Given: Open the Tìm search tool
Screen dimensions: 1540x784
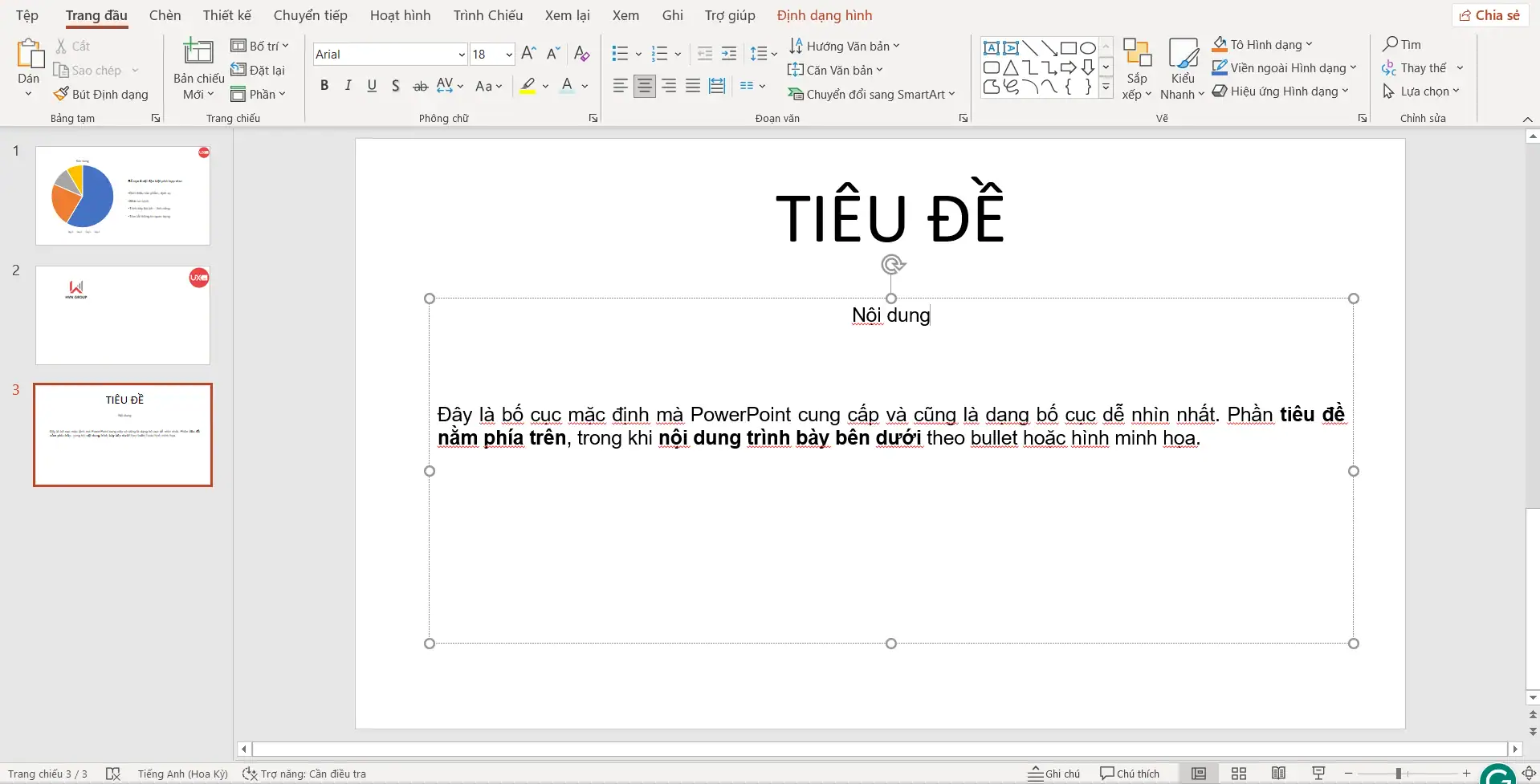Looking at the screenshot, I should pos(1404,44).
